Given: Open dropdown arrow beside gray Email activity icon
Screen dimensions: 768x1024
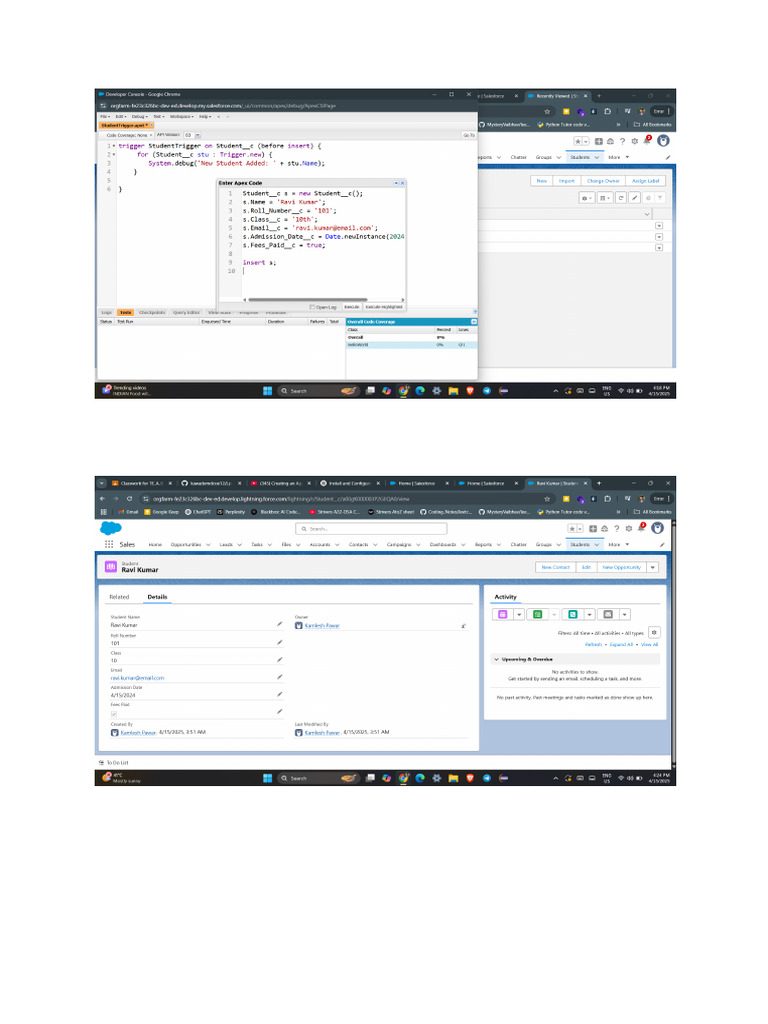Looking at the screenshot, I should pos(624,615).
